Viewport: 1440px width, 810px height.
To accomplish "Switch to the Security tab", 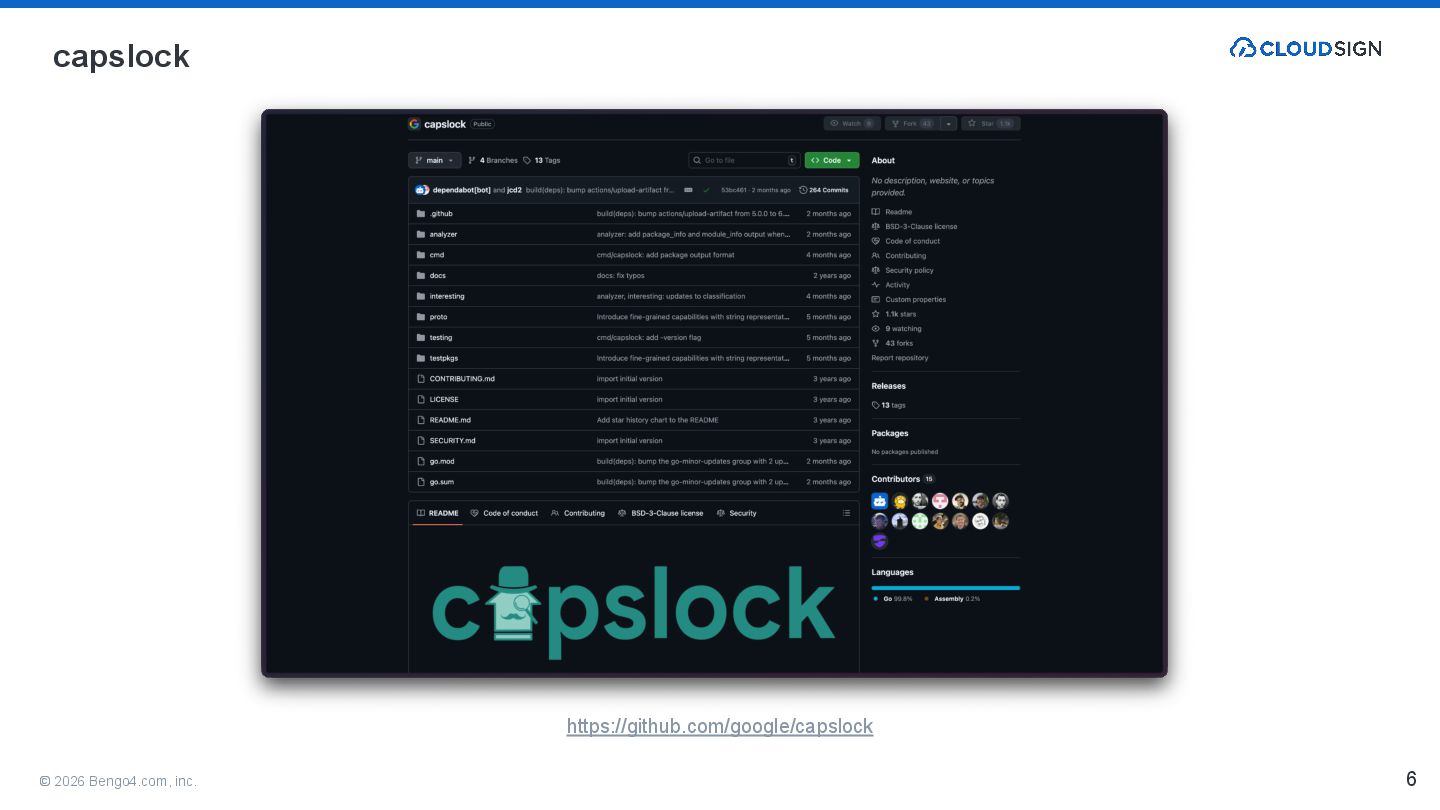I will [737, 513].
